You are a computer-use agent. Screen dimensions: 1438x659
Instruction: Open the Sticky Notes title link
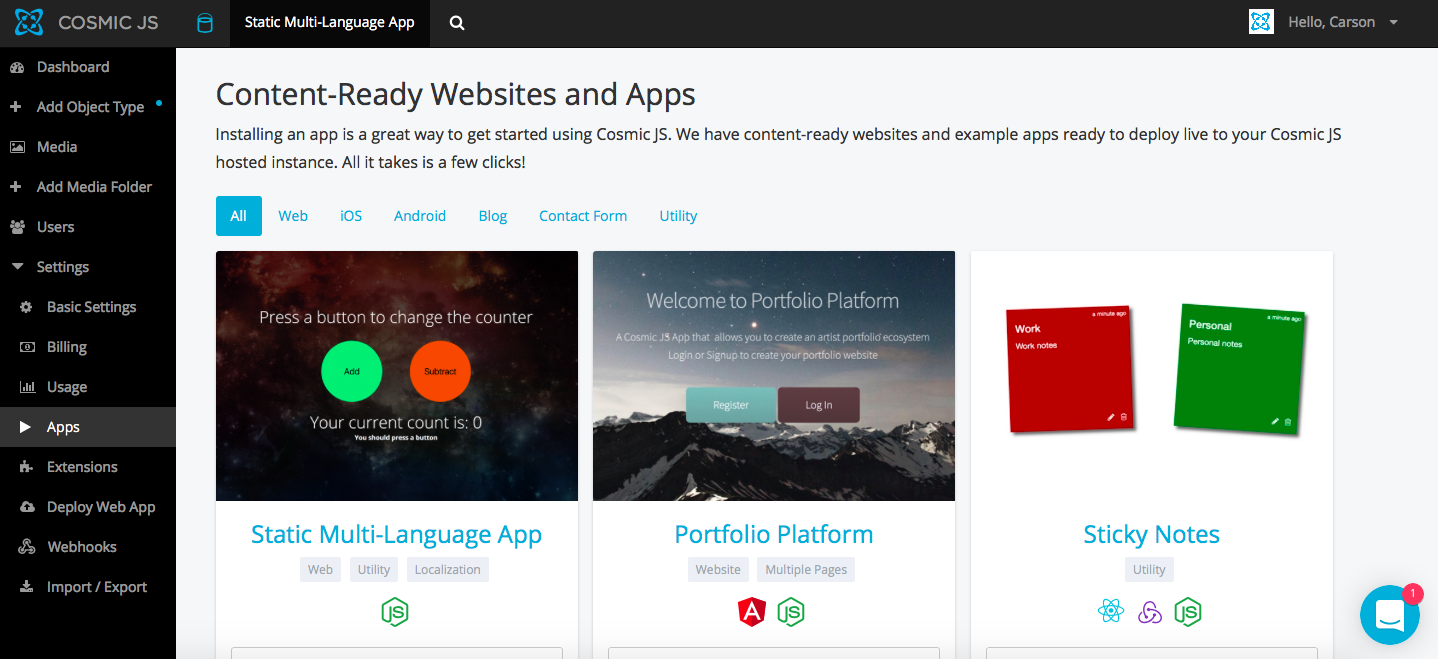coord(1152,535)
